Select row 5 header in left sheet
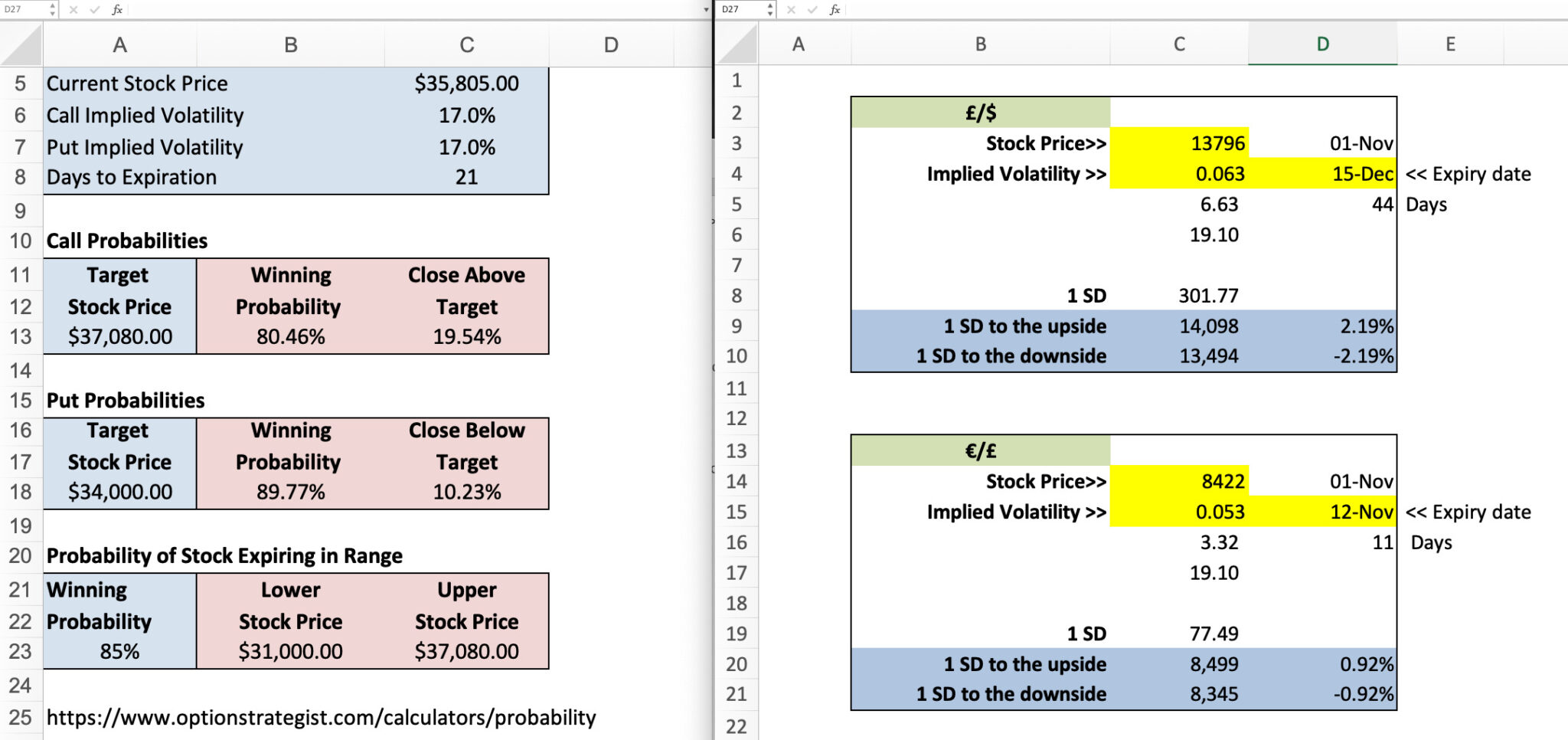 click(x=21, y=83)
